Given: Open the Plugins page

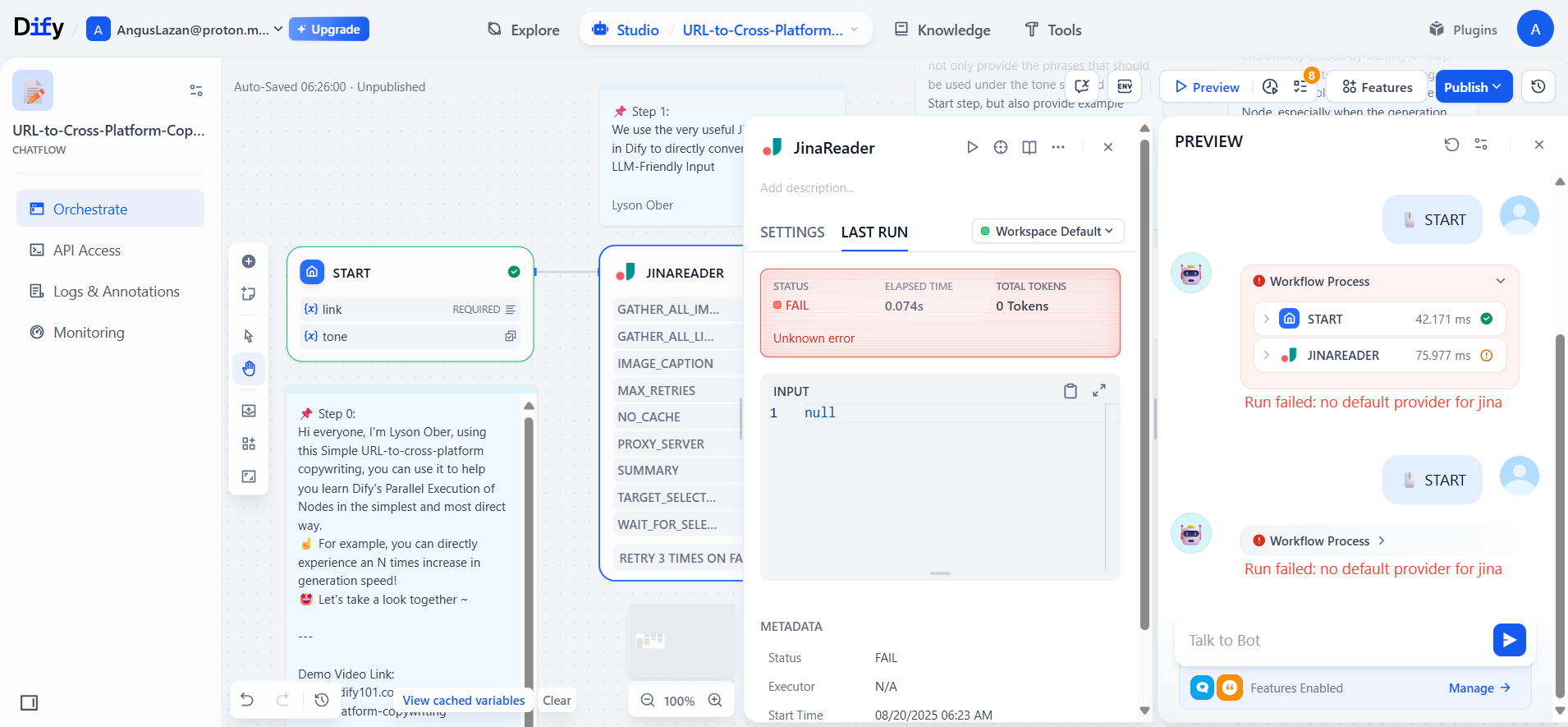Looking at the screenshot, I should coord(1463,30).
